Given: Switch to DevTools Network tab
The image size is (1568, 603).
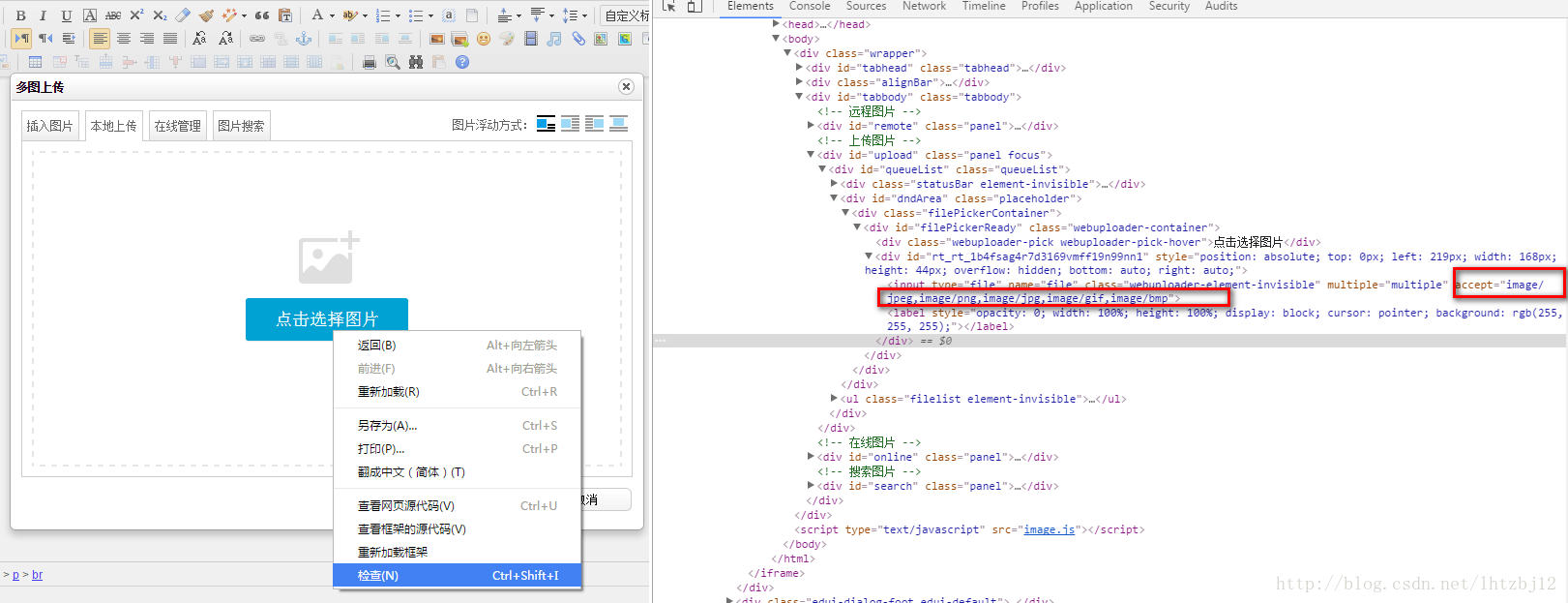Looking at the screenshot, I should 924,6.
